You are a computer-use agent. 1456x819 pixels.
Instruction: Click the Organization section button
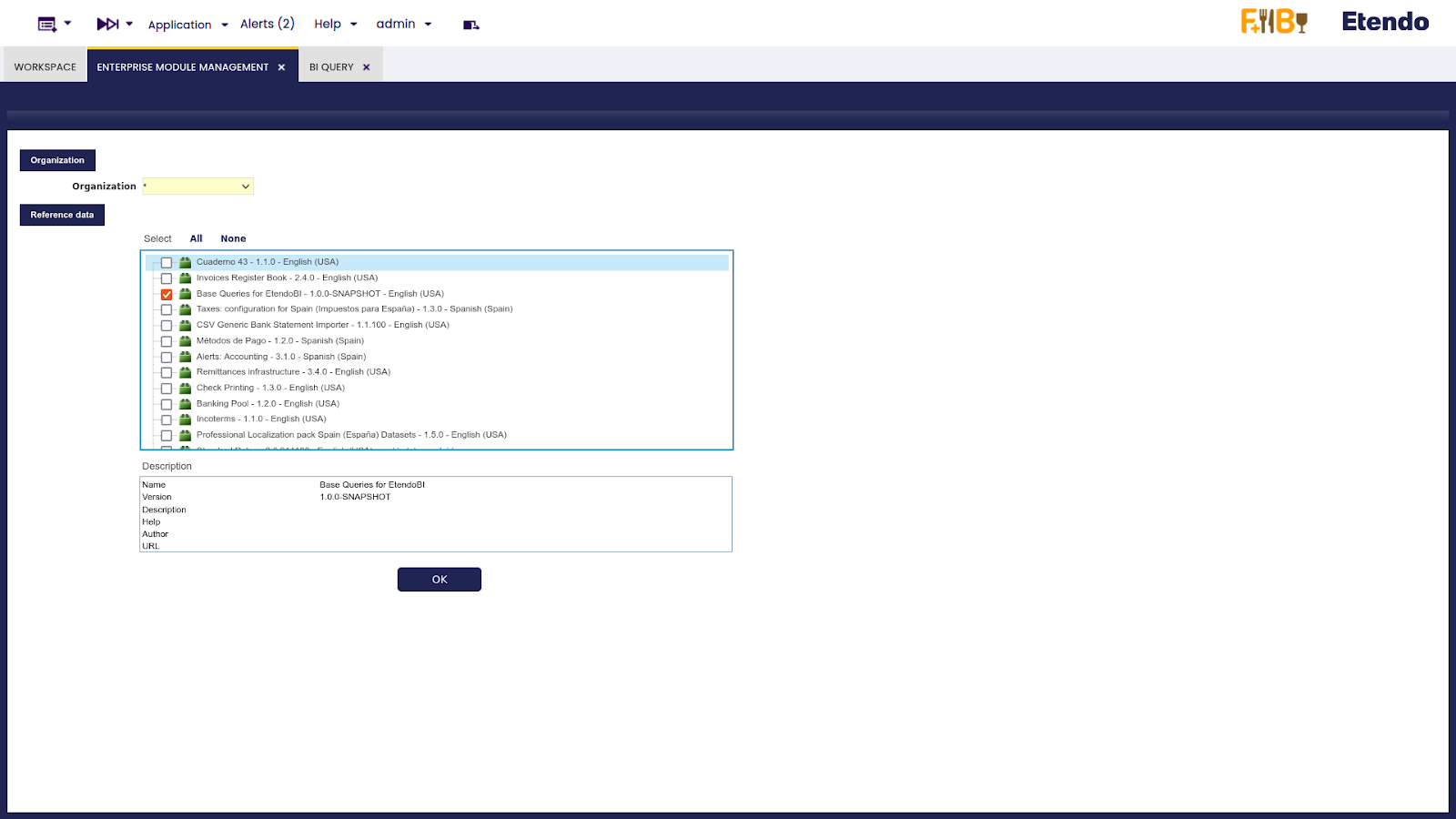point(57,160)
